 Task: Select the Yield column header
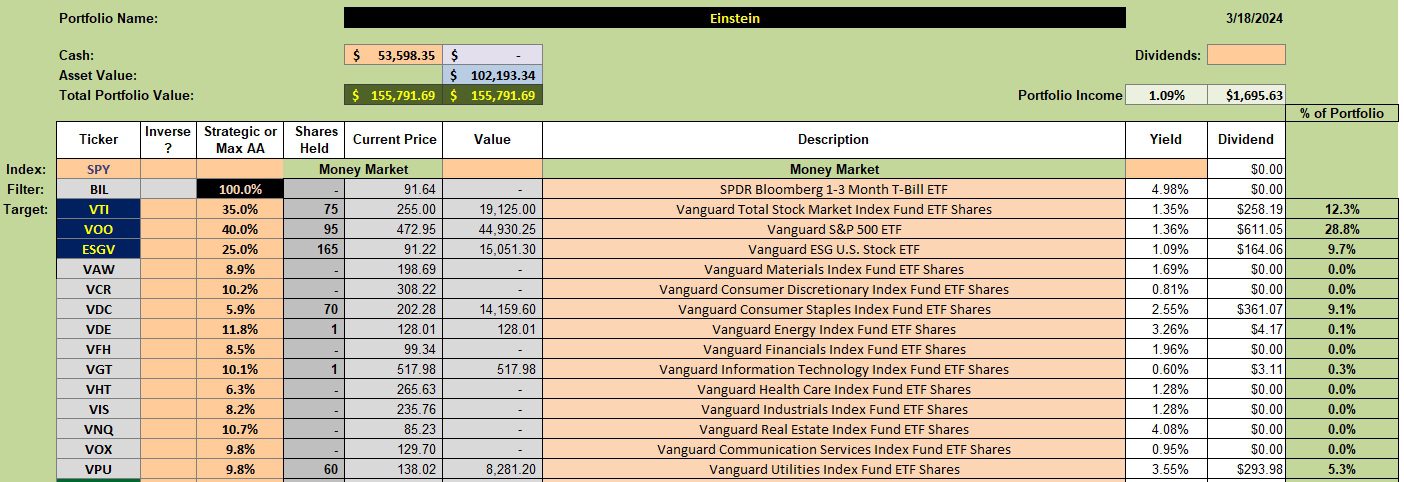click(1165, 140)
